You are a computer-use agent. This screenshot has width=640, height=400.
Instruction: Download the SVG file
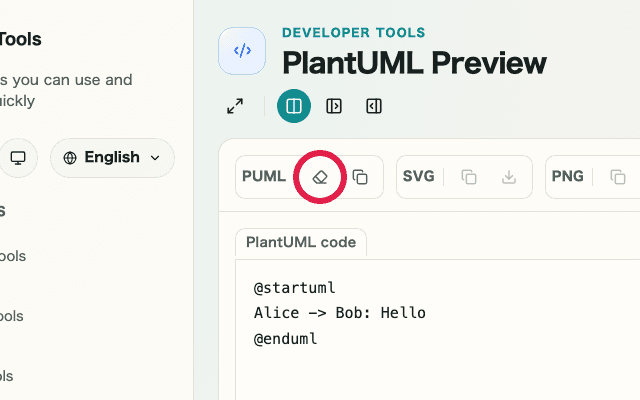point(509,177)
